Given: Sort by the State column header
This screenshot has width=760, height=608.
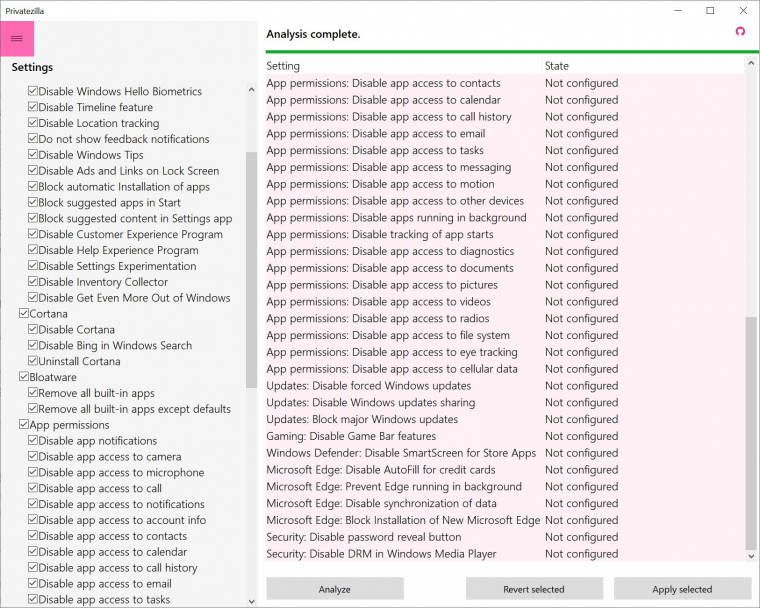Looking at the screenshot, I should (x=640, y=66).
